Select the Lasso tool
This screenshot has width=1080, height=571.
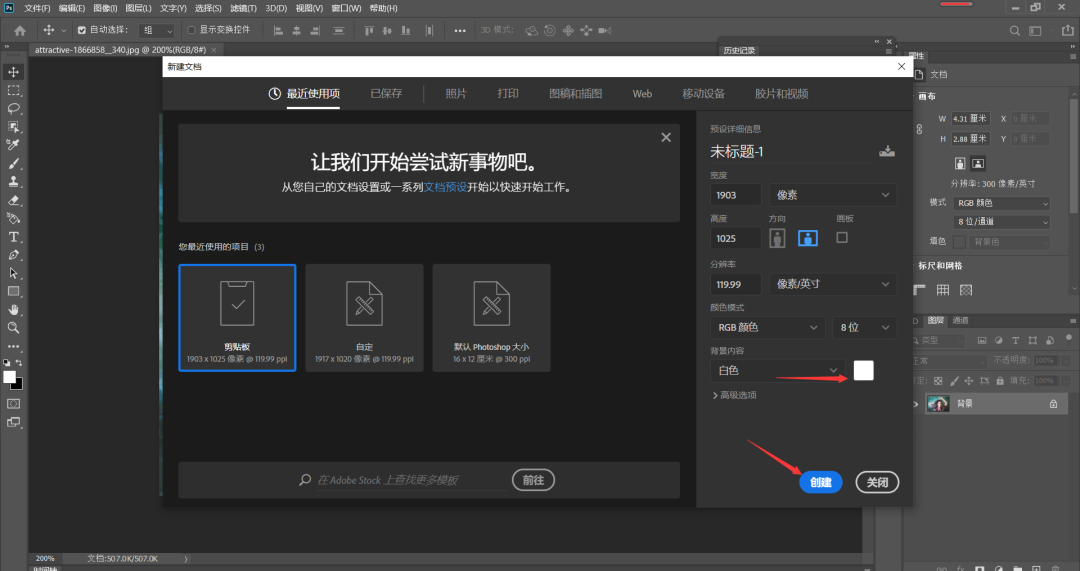click(14, 108)
